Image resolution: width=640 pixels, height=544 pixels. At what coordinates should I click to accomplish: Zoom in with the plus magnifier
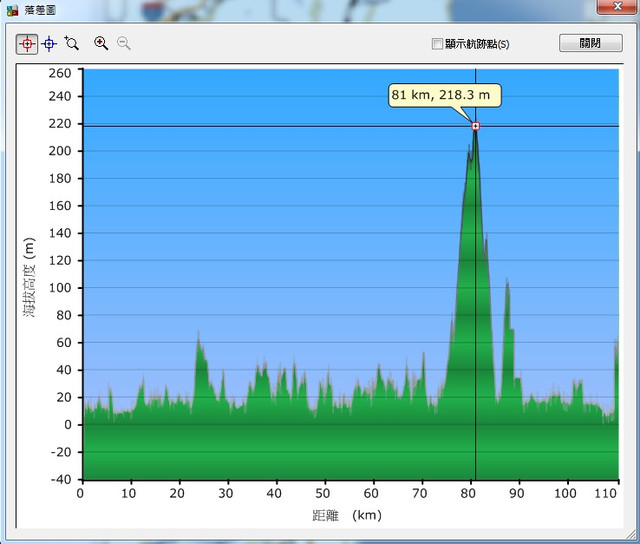[101, 43]
